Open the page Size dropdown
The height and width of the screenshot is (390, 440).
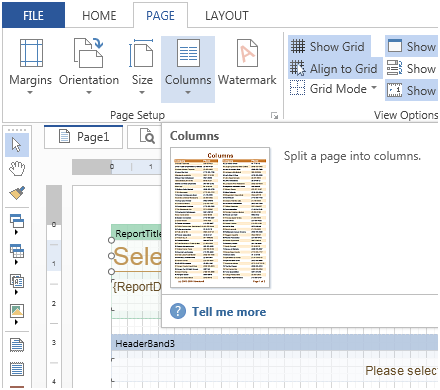pos(142,67)
